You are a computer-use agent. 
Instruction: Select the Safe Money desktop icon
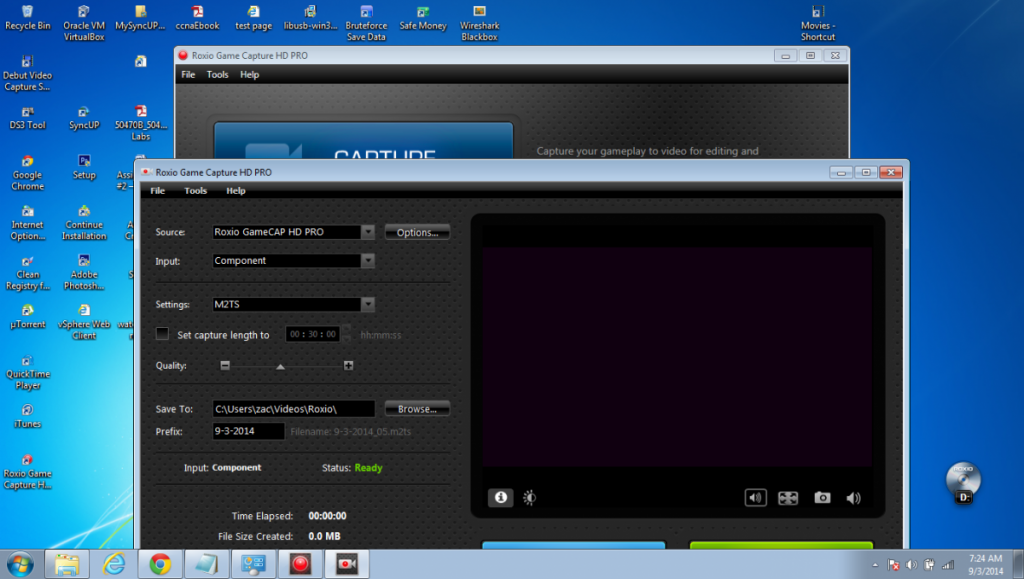[x=423, y=18]
